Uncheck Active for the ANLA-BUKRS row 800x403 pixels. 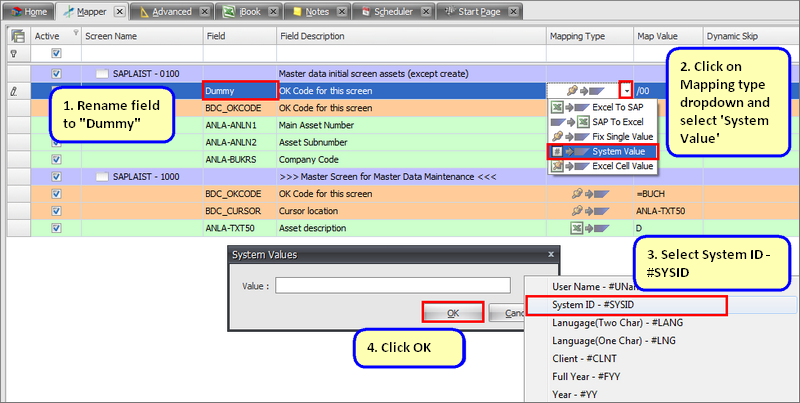coord(56,158)
